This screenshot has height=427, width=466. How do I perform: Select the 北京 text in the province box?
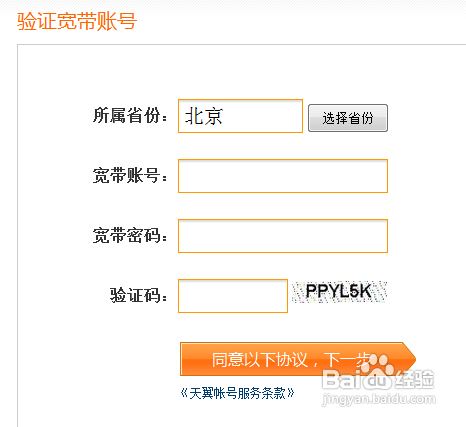(x=204, y=116)
